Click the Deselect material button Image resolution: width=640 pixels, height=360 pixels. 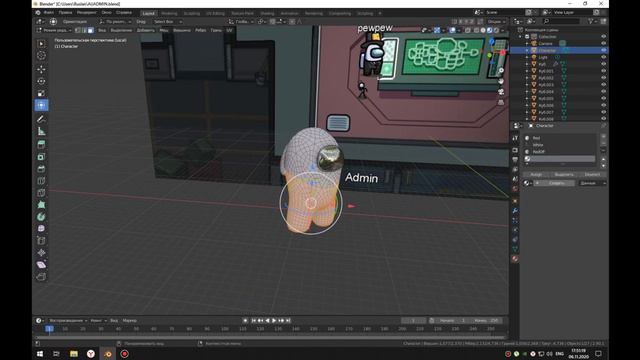[592, 174]
